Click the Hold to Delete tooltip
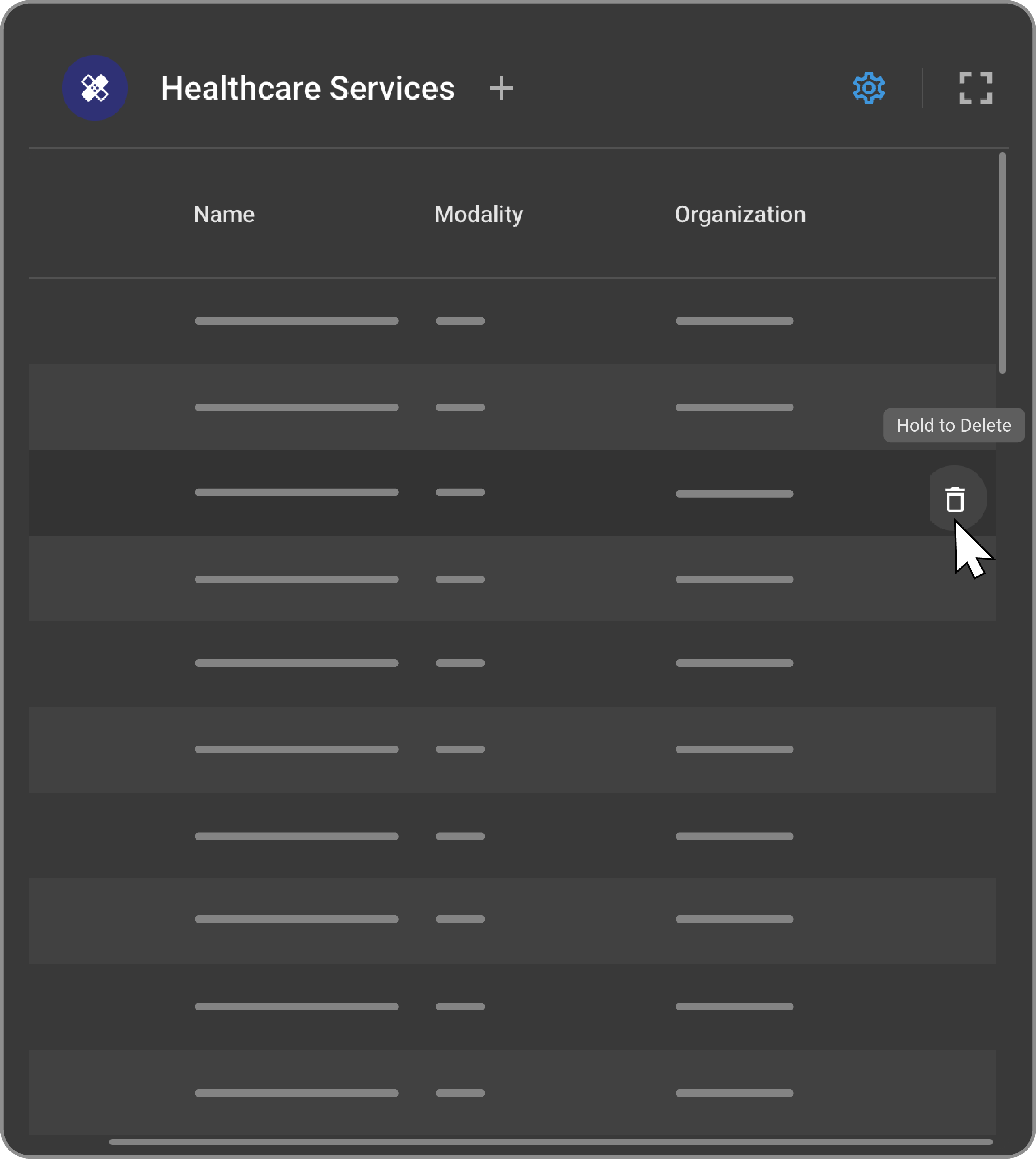Viewport: 1036px width, 1159px height. (x=953, y=425)
